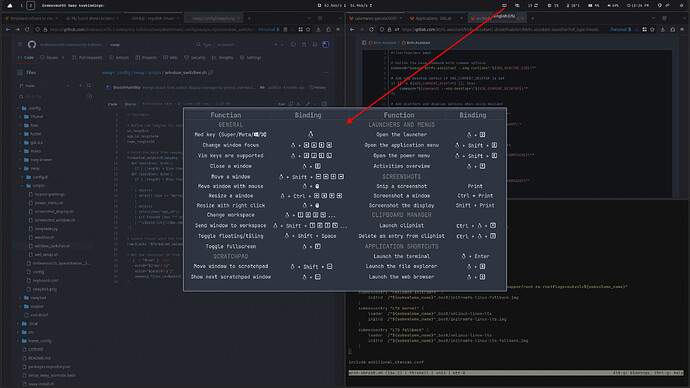Open History link for the file
This screenshot has width=690, height=388.
pyautogui.click(x=318, y=88)
